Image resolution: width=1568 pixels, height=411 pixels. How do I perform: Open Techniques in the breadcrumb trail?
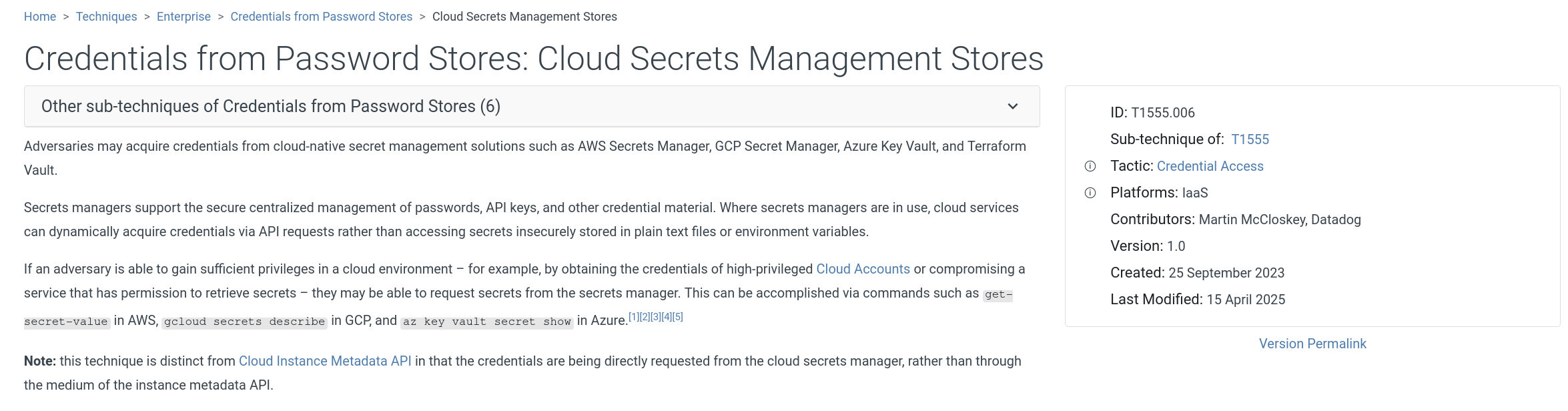106,17
